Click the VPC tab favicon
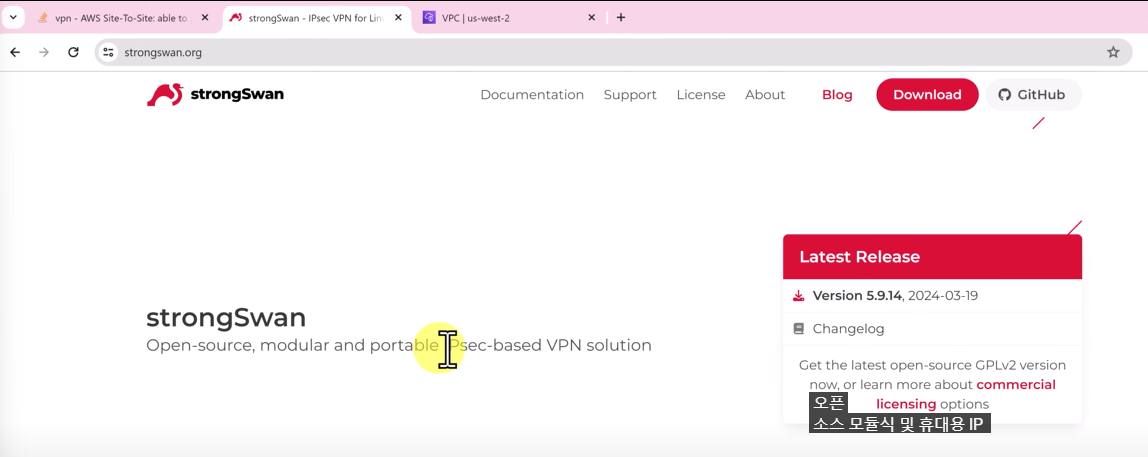The image size is (1148, 457). tap(429, 18)
